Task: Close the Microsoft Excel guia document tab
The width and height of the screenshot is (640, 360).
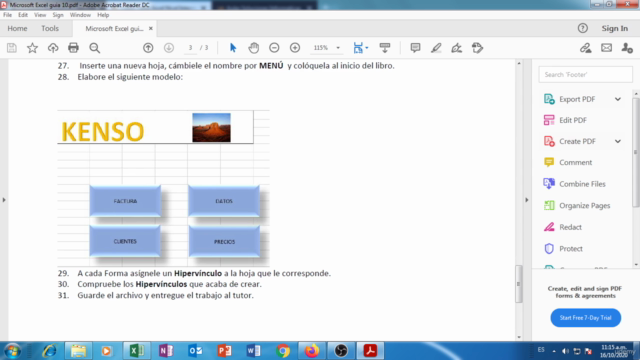Action: [x=151, y=29]
